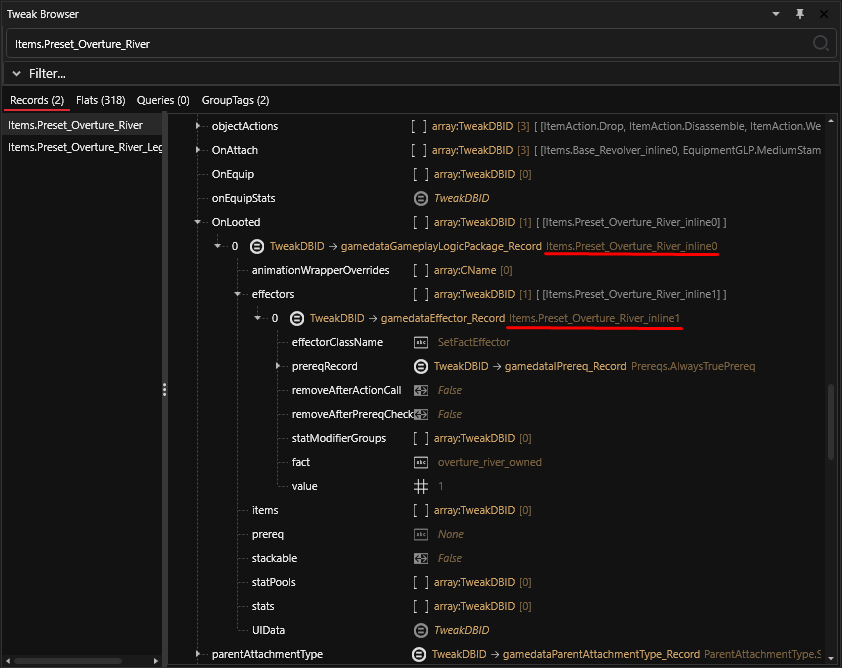The width and height of the screenshot is (842, 668).
Task: Select the second Items.Preset_Overture_River_Leg record in the list
Action: [x=84, y=147]
